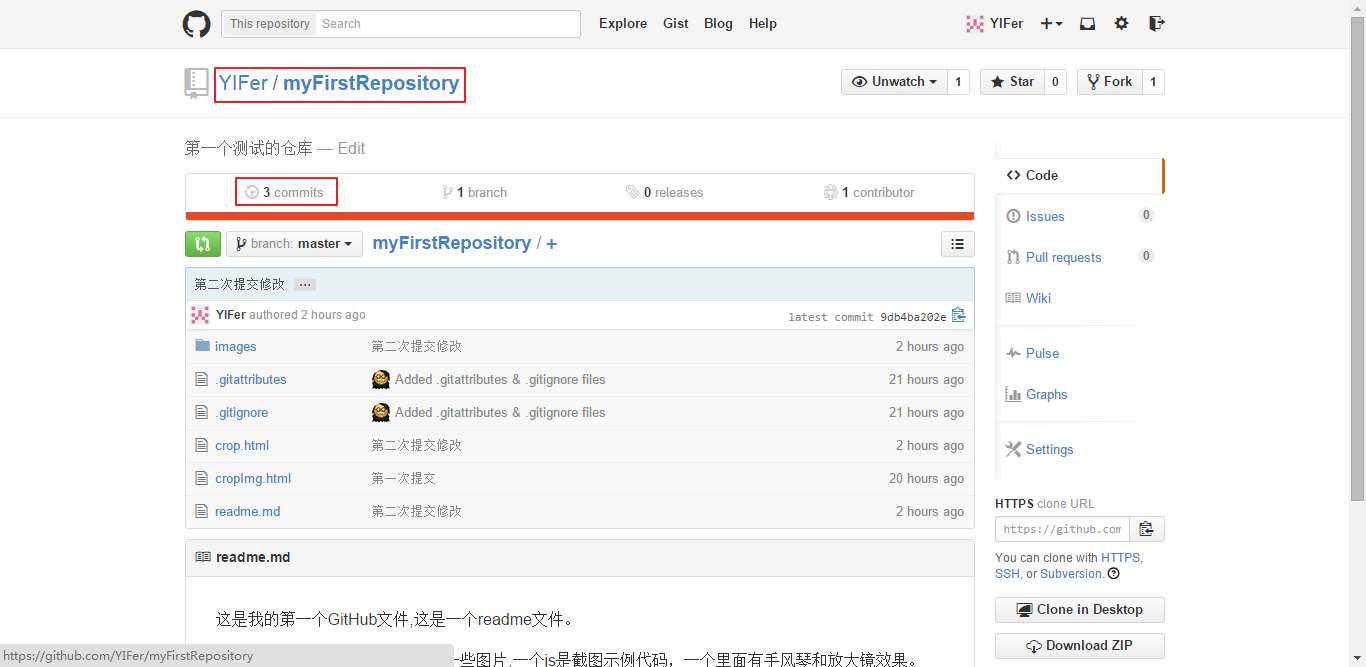Screen dimensions: 1366x667
Task: Click the Download ZIP button
Action: click(x=1080, y=646)
